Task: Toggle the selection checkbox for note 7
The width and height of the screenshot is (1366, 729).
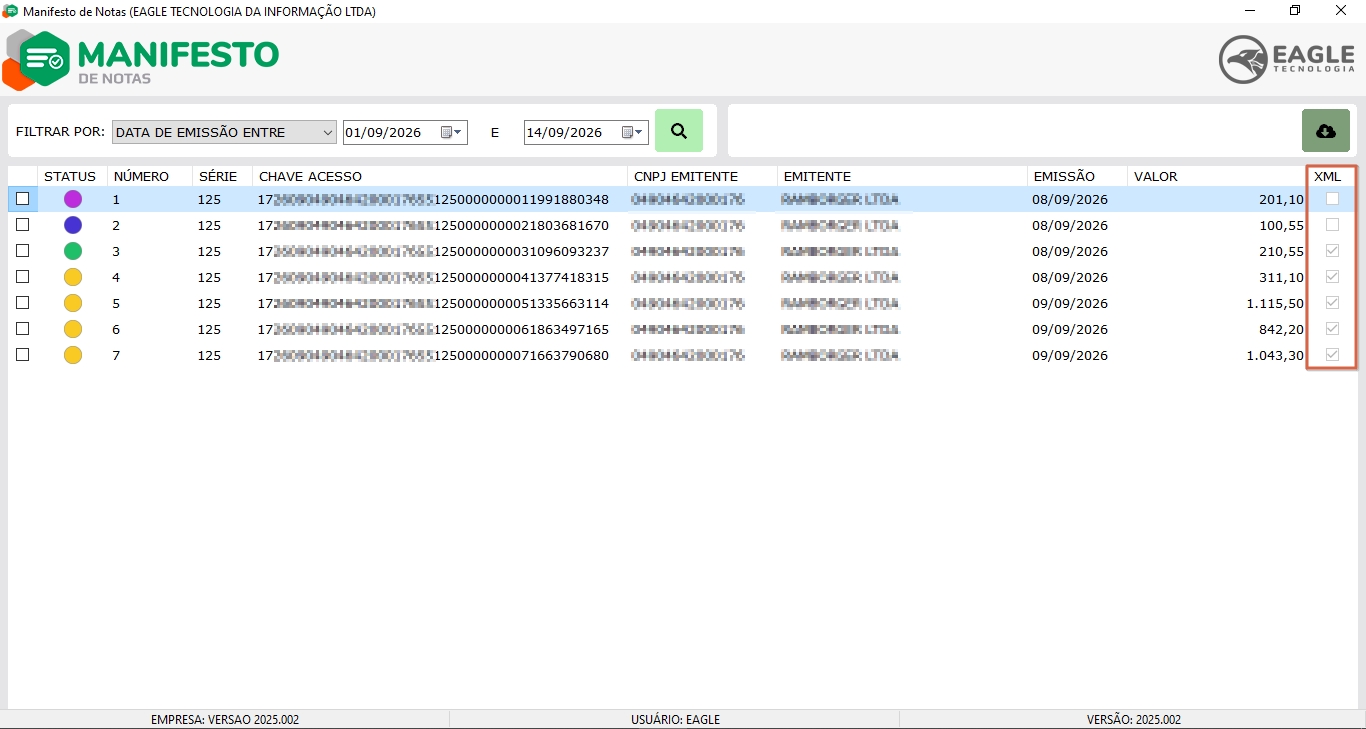Action: pos(23,355)
